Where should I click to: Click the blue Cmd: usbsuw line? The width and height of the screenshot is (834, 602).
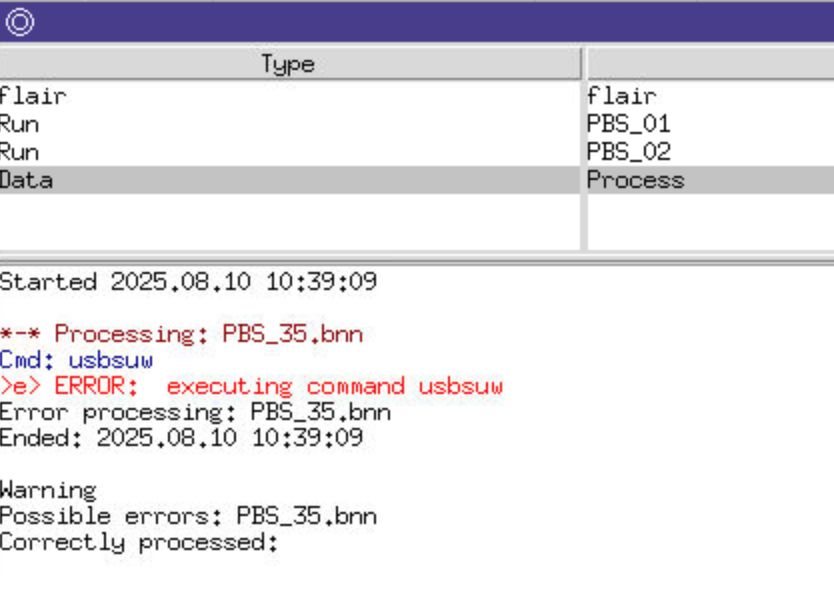[76, 360]
